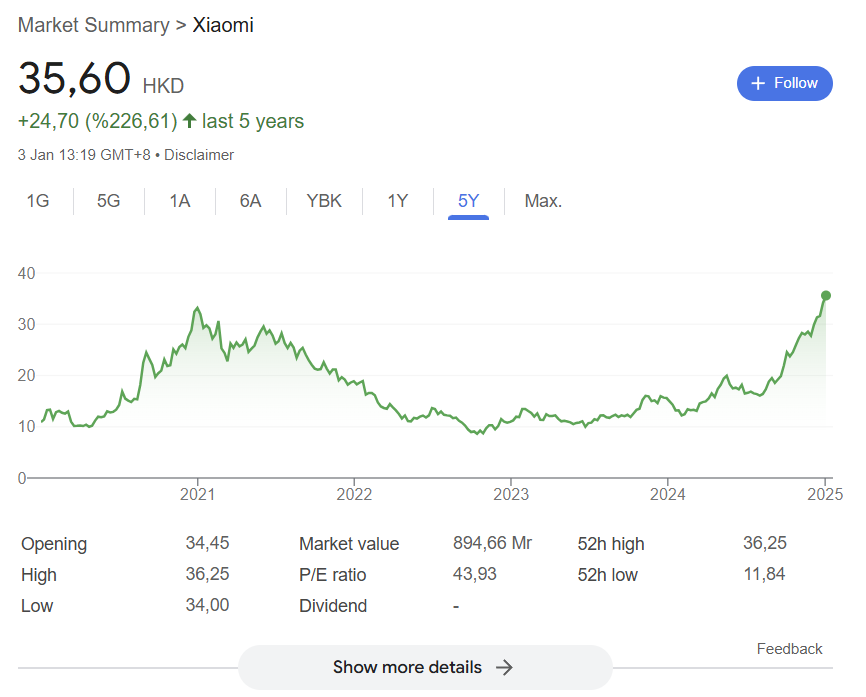This screenshot has height=697, width=866.
Task: Click the green endpoint dot on chart
Action: click(x=826, y=295)
